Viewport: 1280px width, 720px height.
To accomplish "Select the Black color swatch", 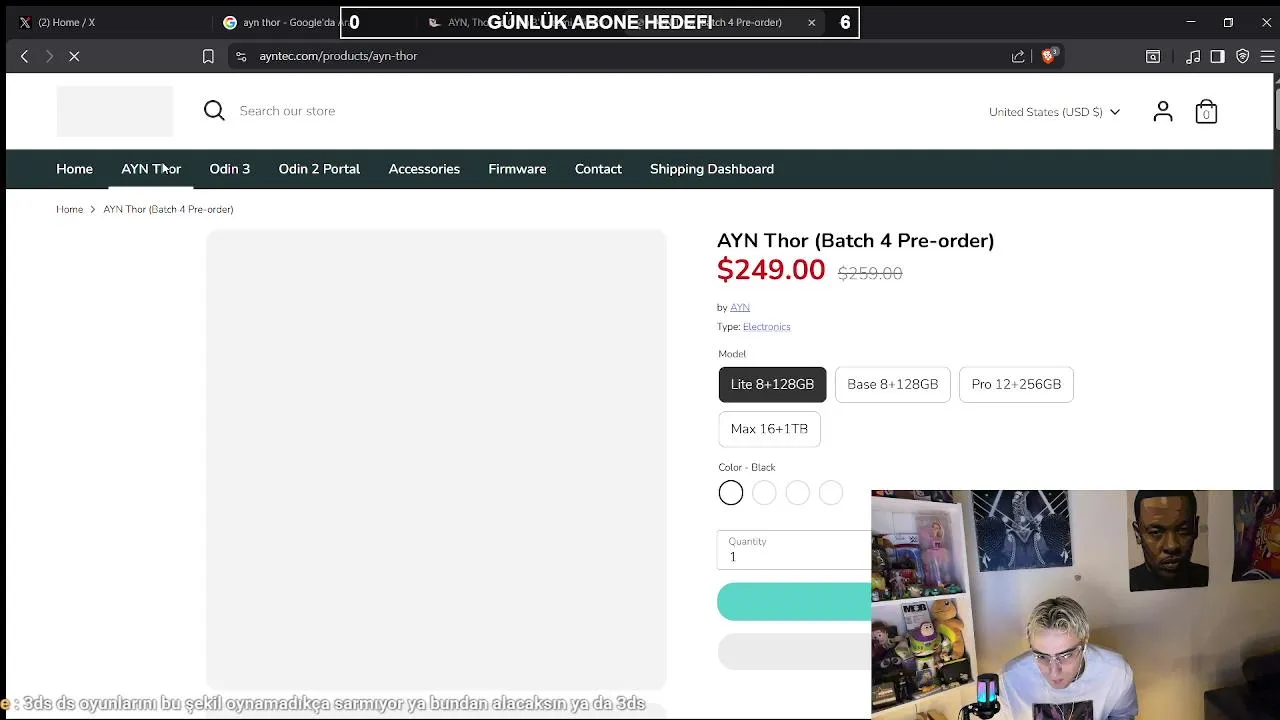I will (731, 493).
